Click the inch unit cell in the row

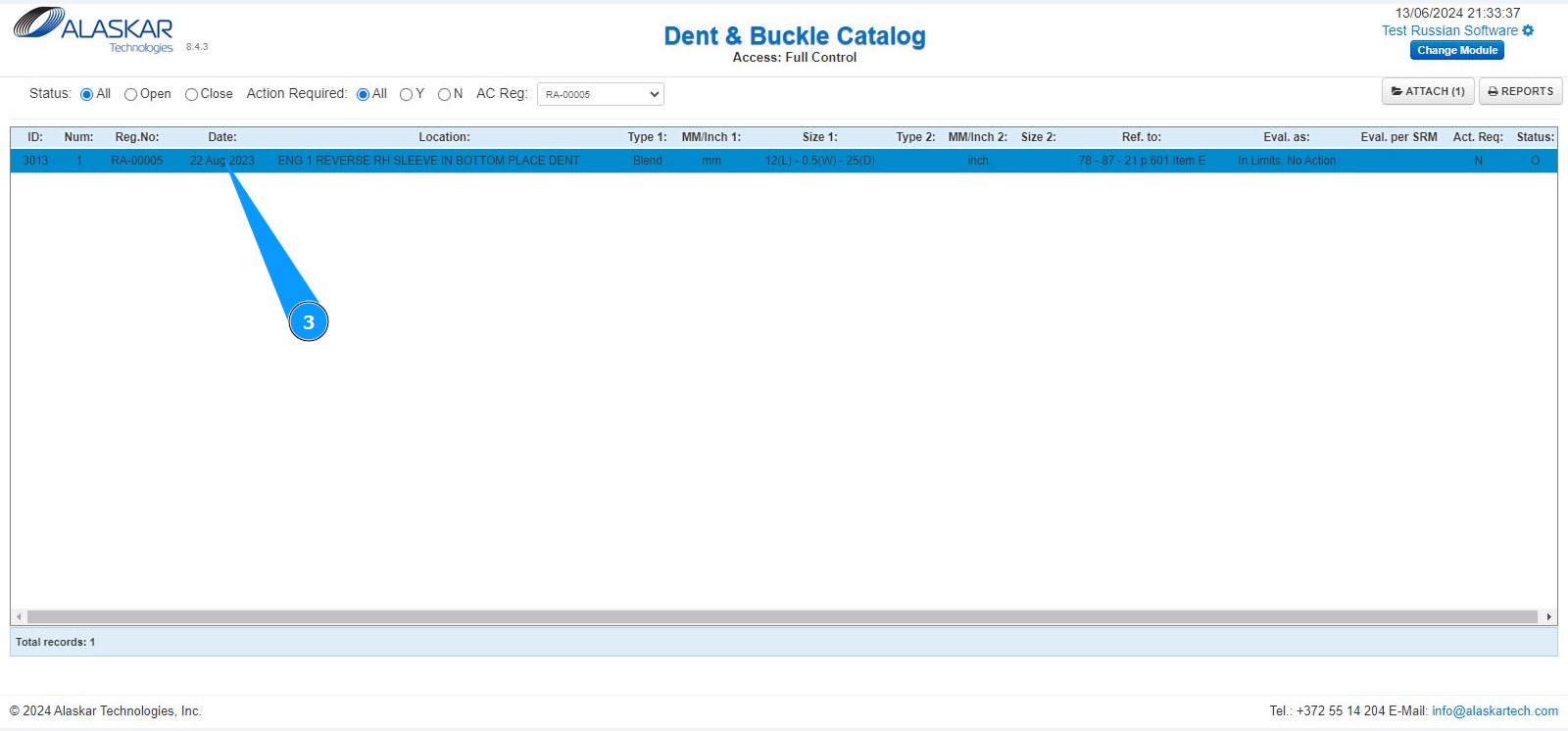(x=978, y=161)
